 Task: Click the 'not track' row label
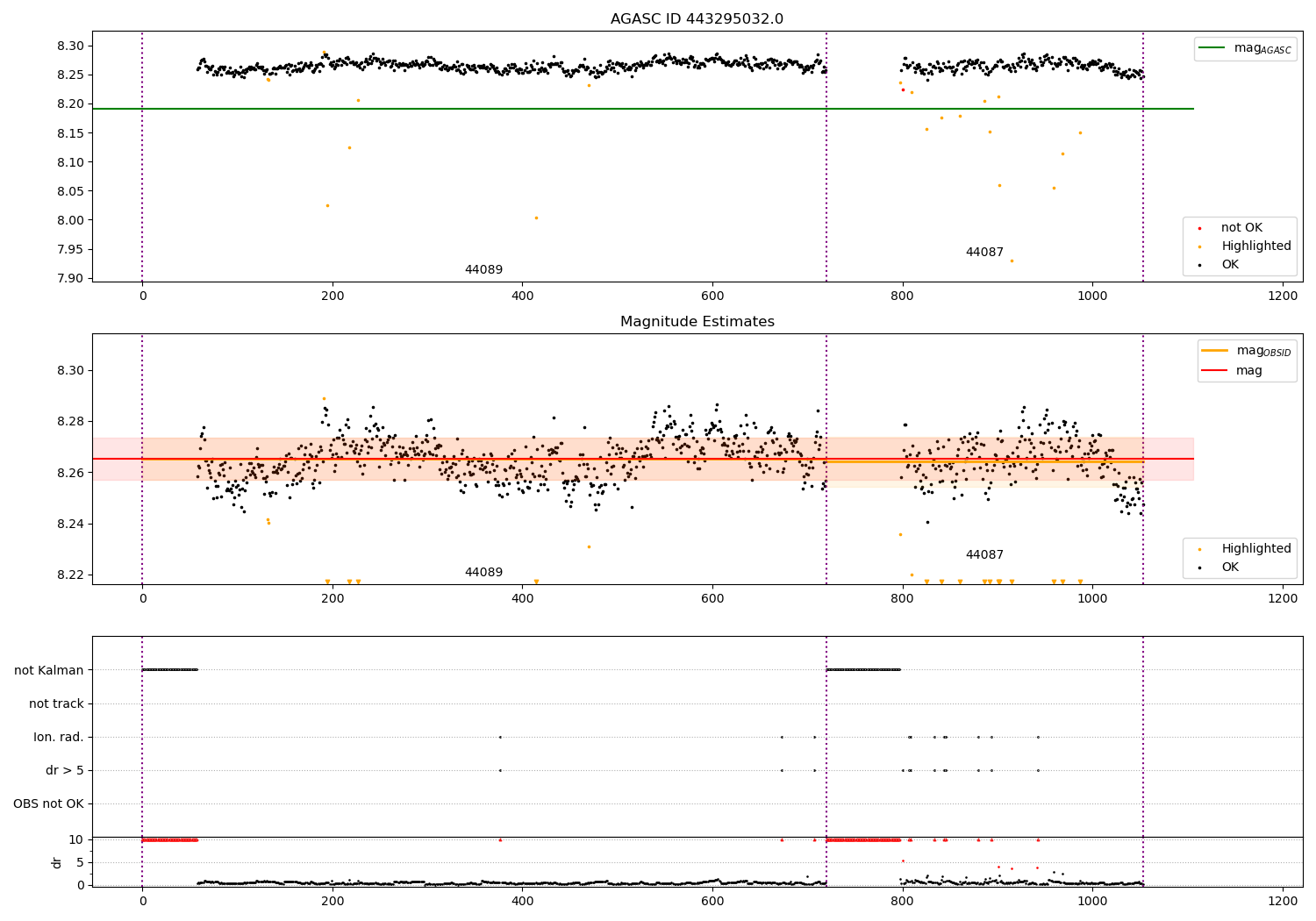(56, 703)
